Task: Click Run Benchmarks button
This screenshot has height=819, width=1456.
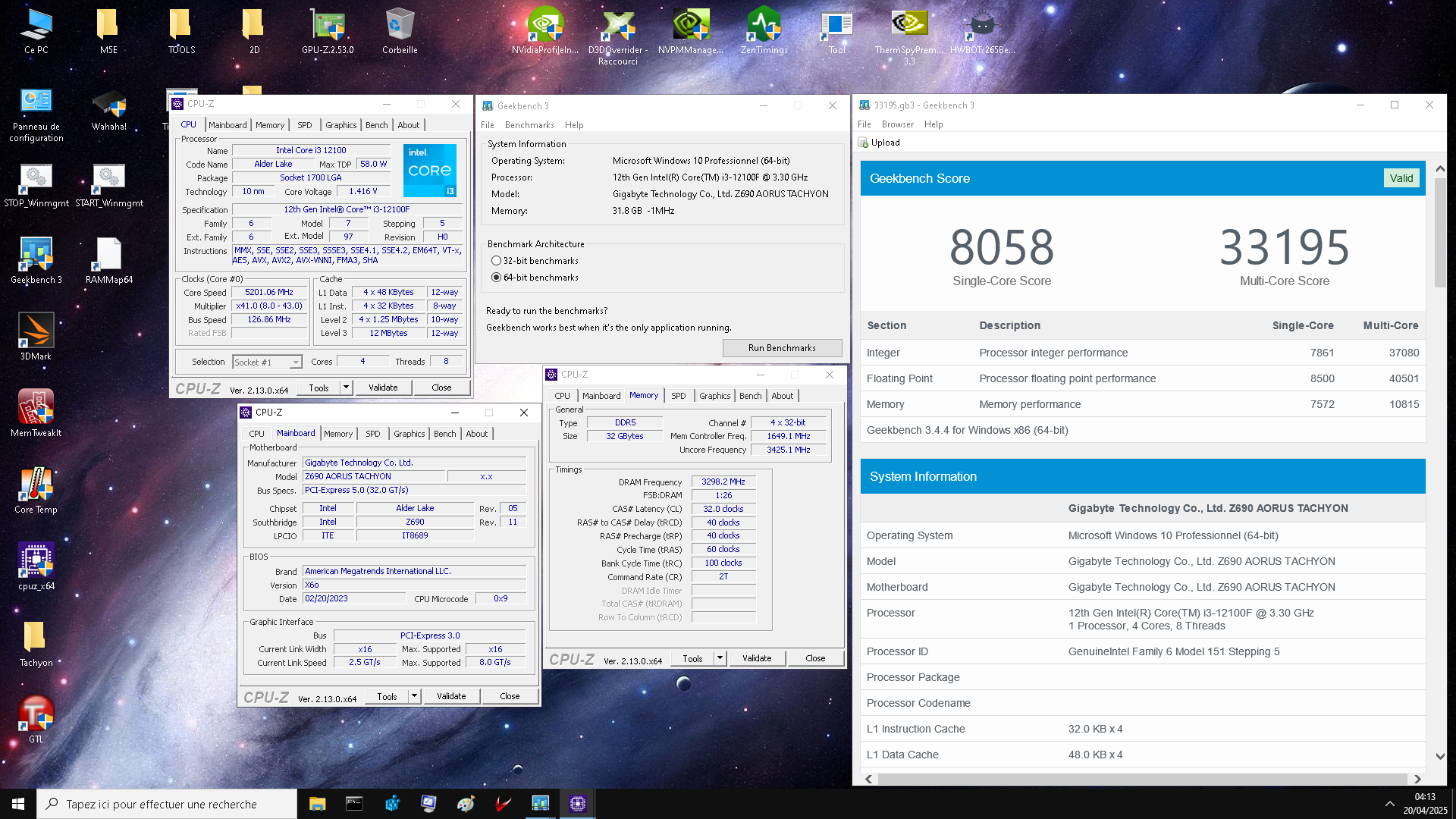Action: 782,348
